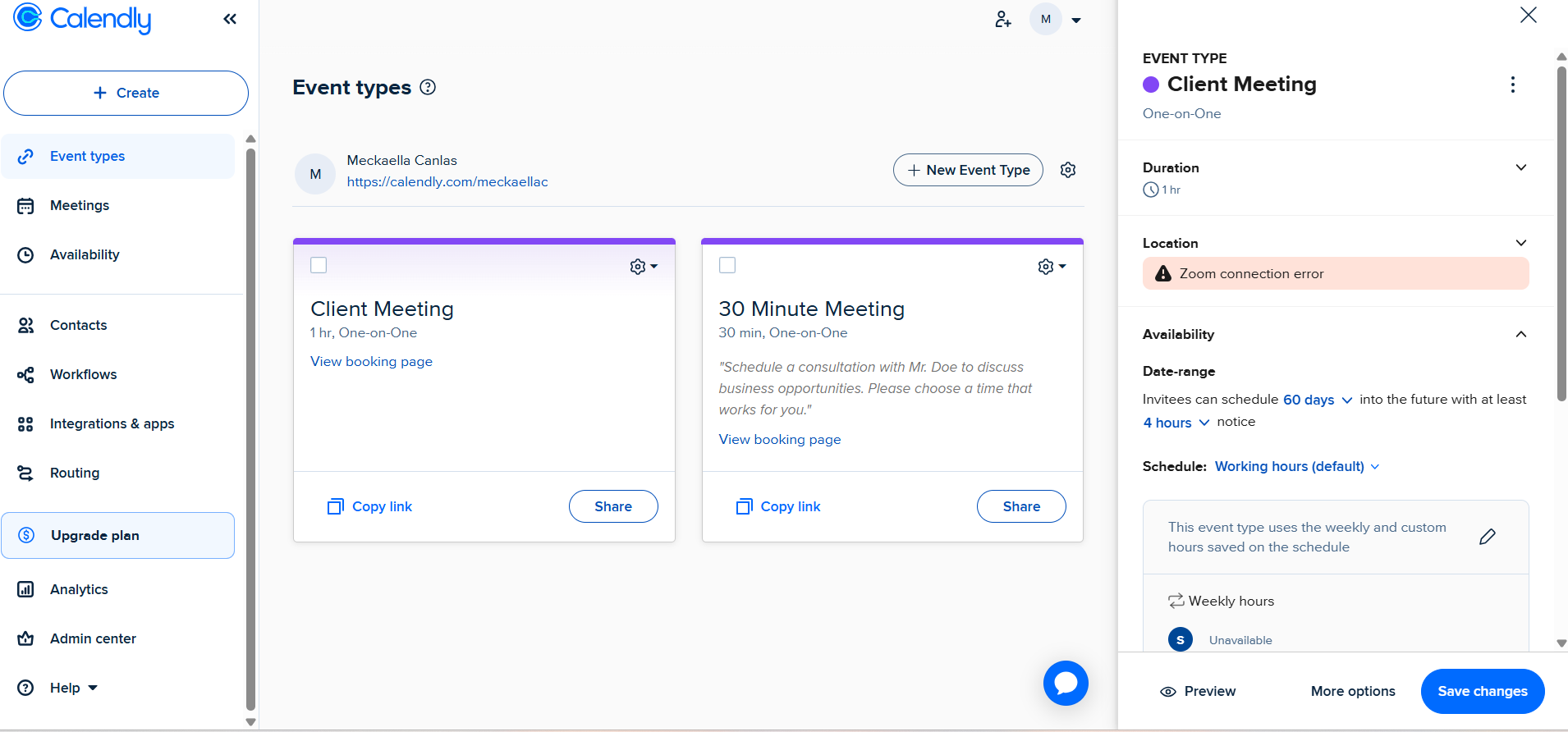Click the purple event color dot
The image size is (1568, 732).
(1151, 85)
